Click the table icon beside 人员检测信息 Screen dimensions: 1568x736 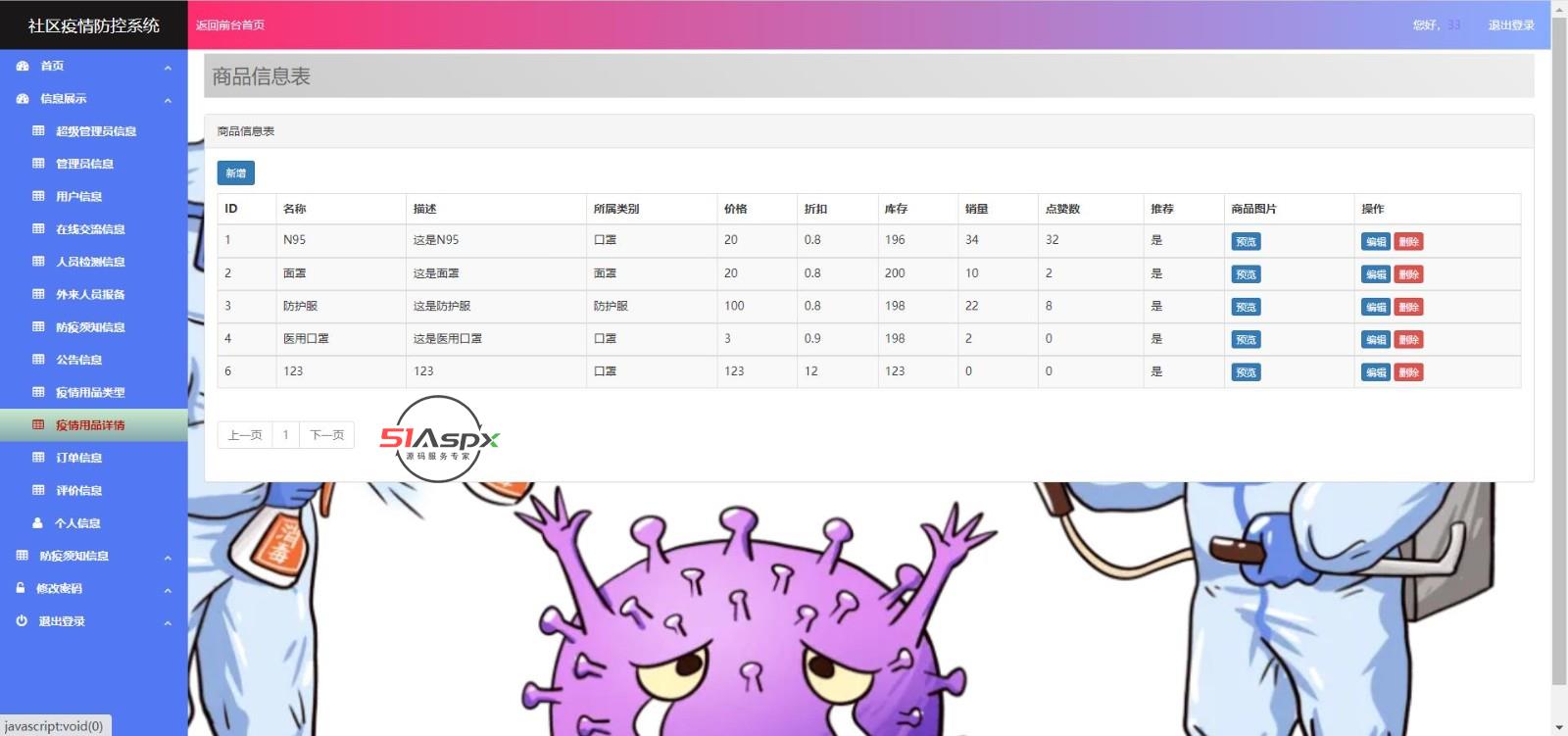[38, 262]
